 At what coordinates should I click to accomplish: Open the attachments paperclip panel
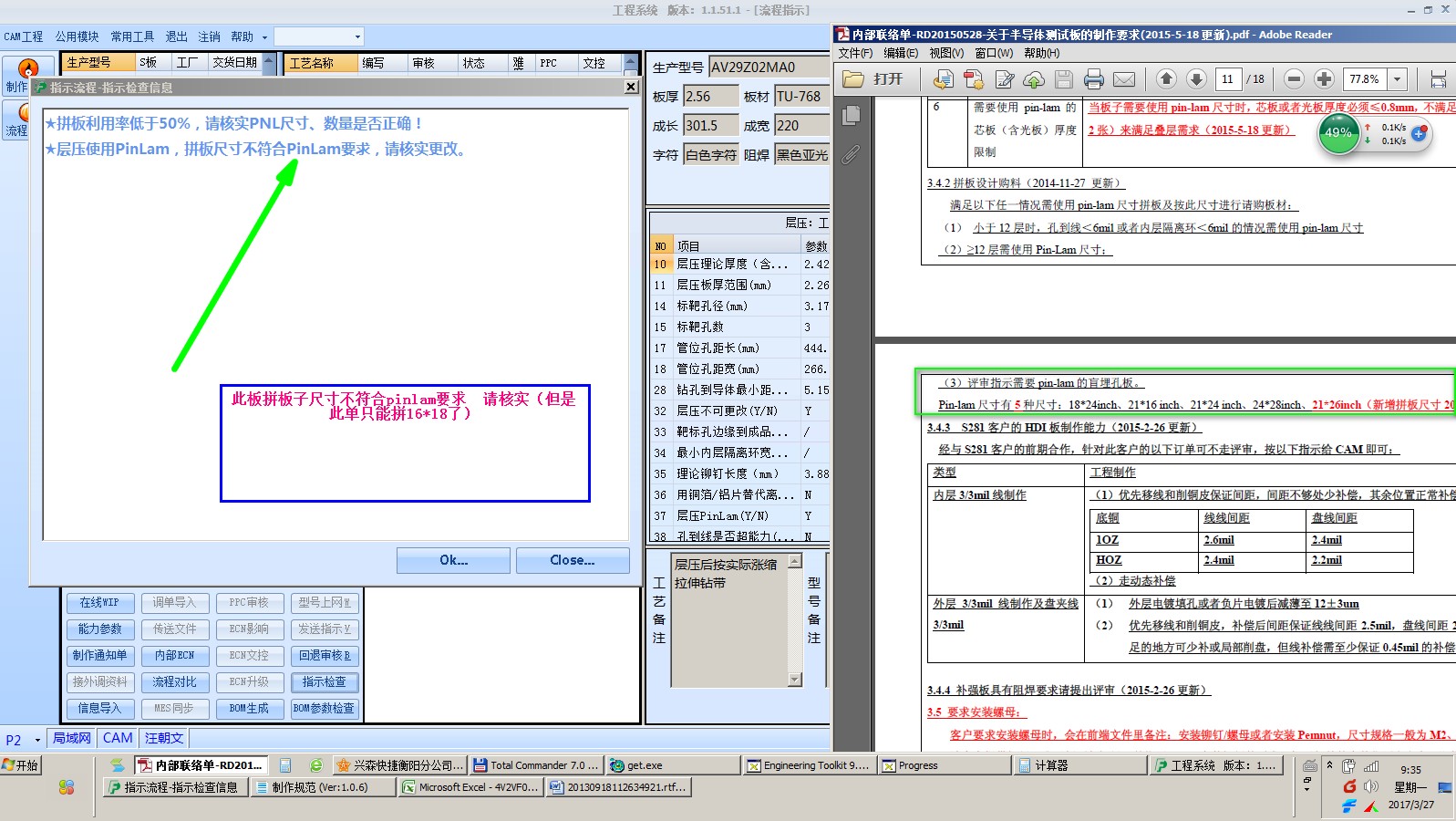coord(851,154)
